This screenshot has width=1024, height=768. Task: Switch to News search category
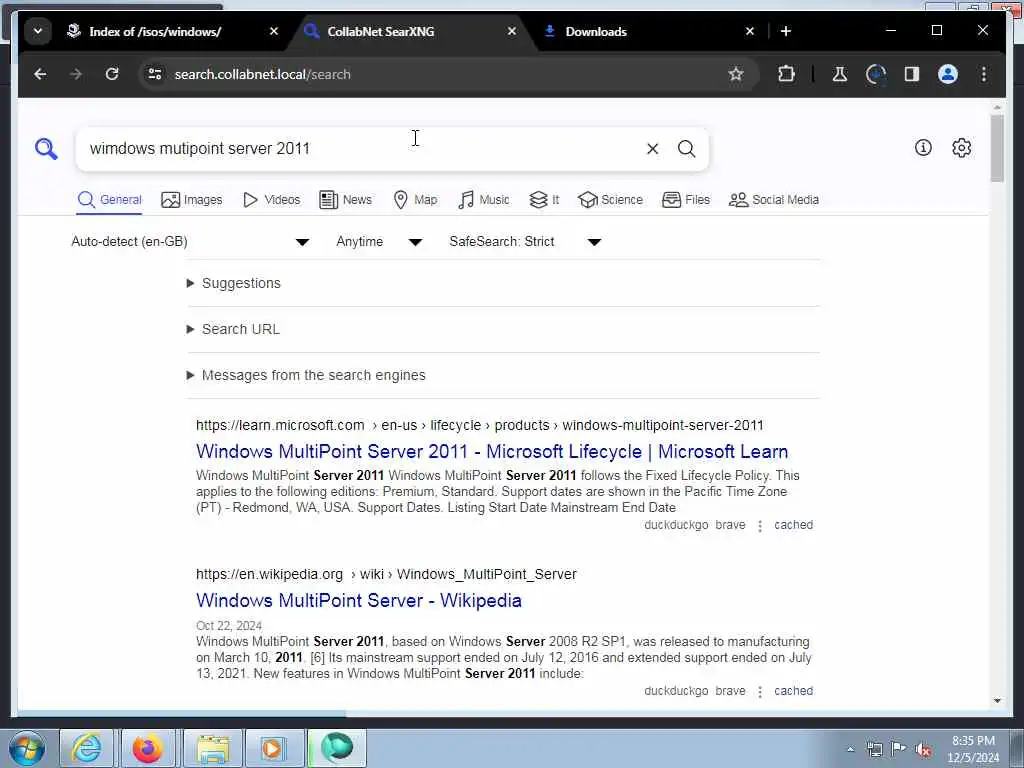click(345, 200)
